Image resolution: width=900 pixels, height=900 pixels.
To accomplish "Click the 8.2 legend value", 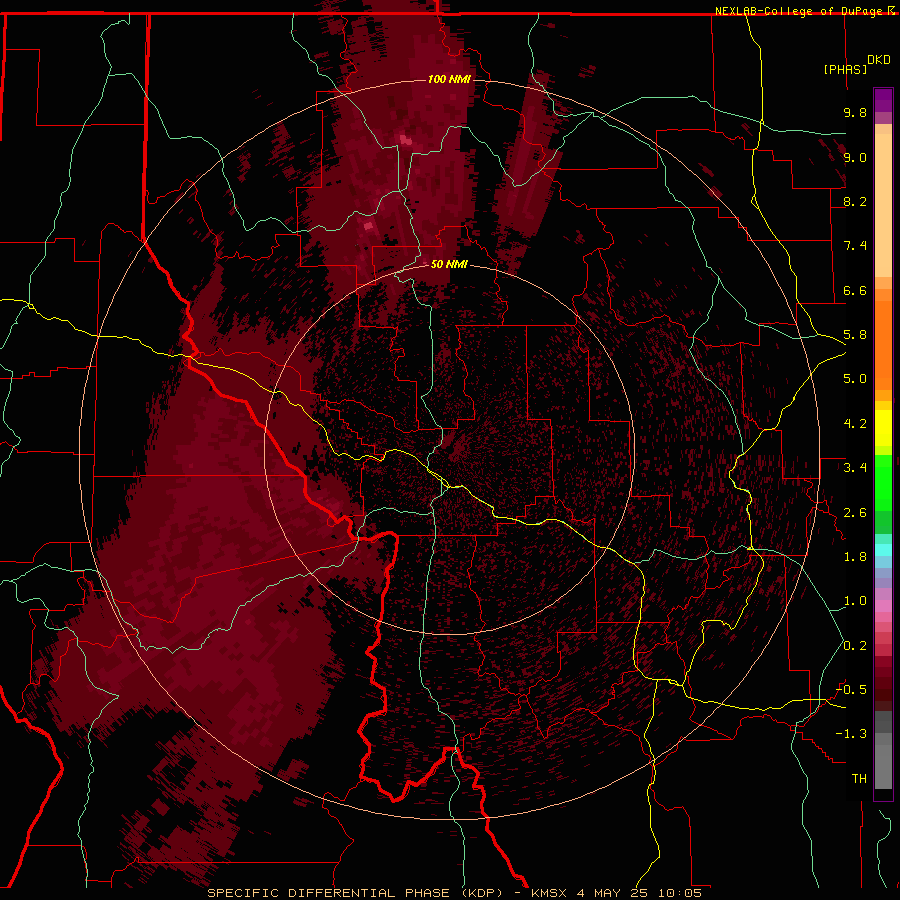I will tap(855, 201).
